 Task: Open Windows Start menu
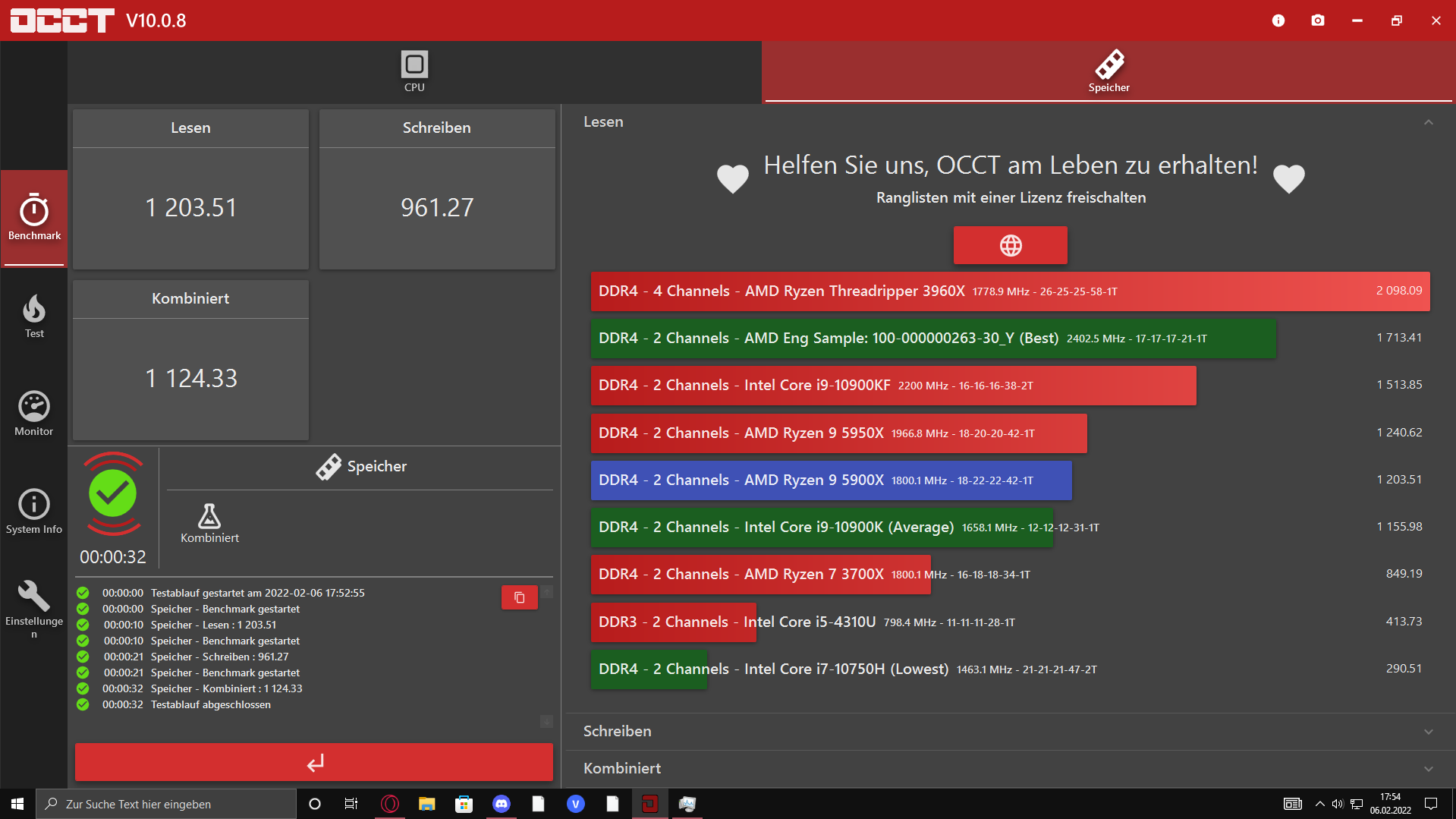point(17,804)
